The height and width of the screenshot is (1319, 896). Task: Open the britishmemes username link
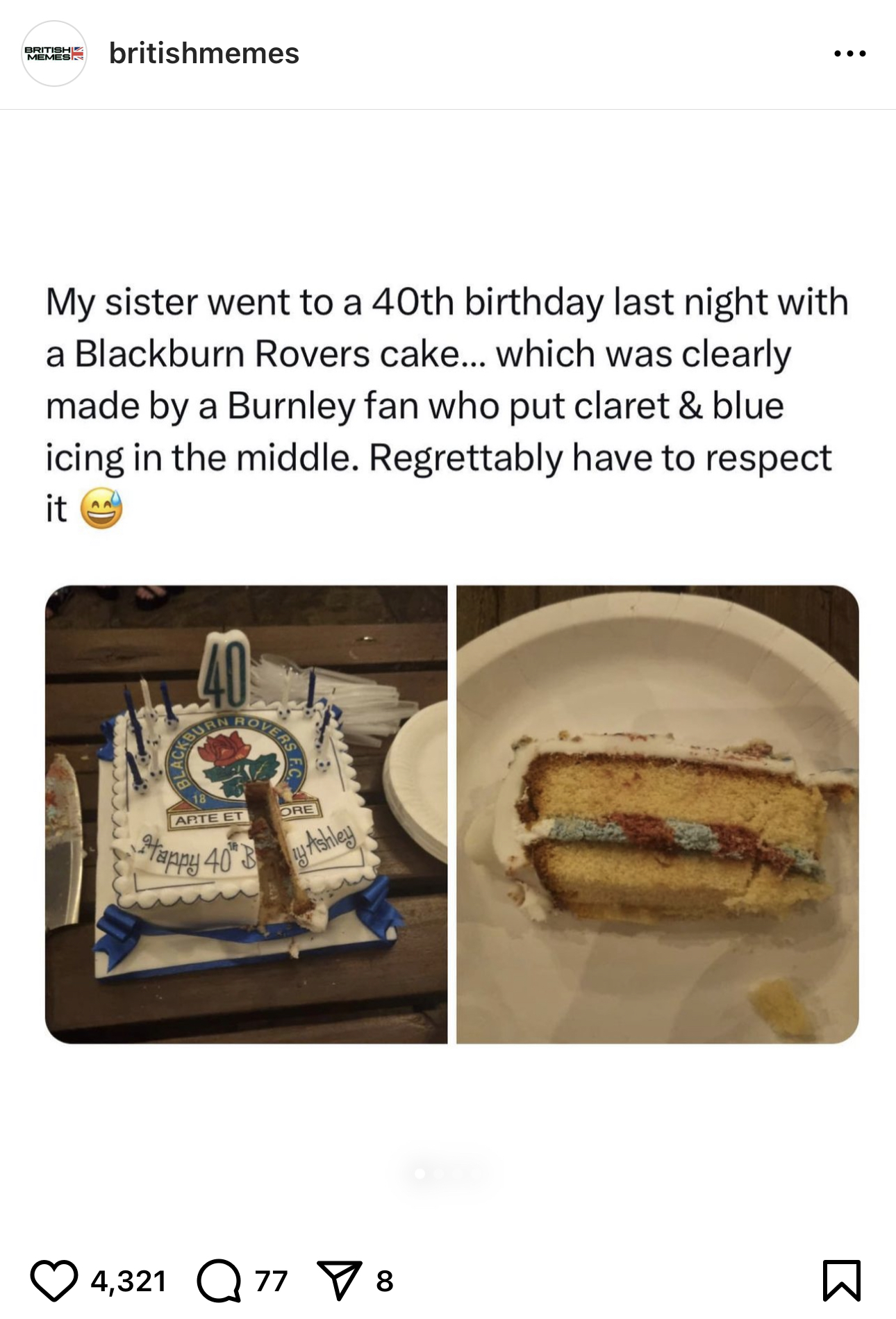click(x=204, y=53)
